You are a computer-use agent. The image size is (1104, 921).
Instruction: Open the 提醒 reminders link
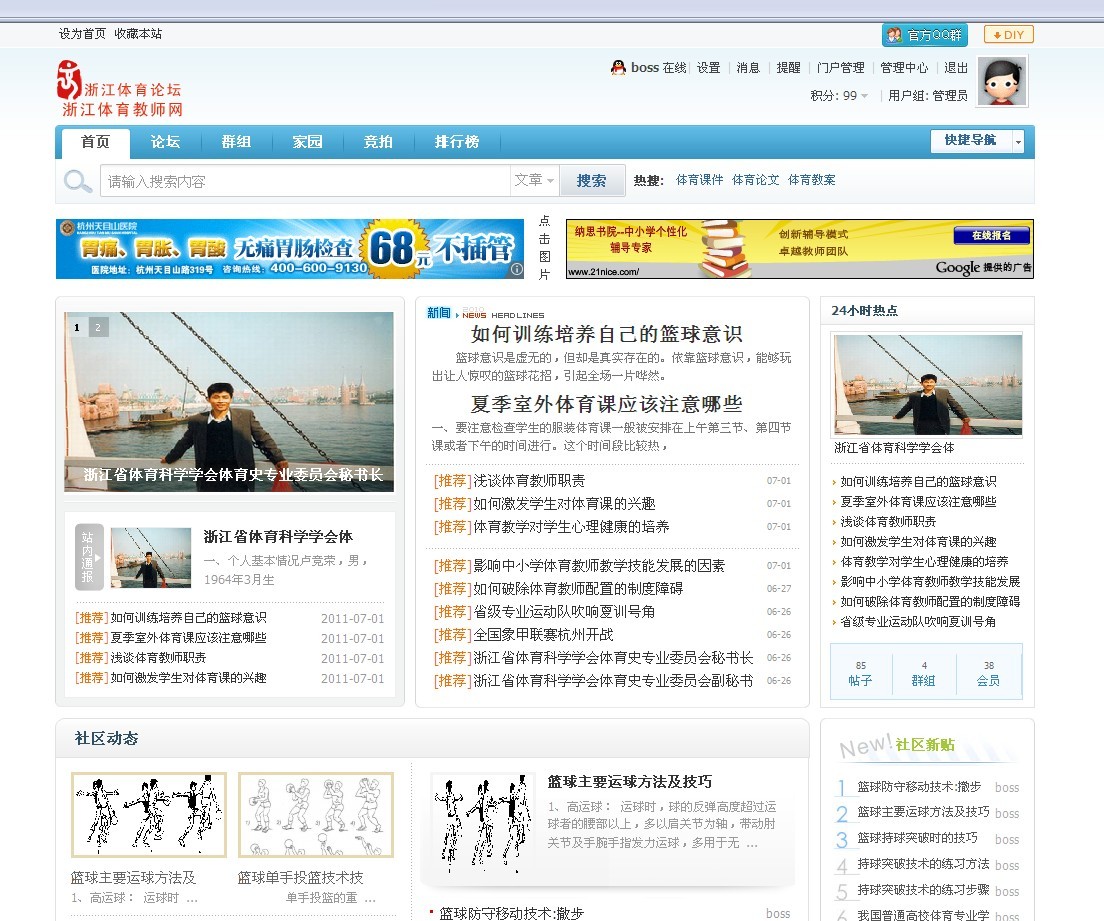pos(789,68)
